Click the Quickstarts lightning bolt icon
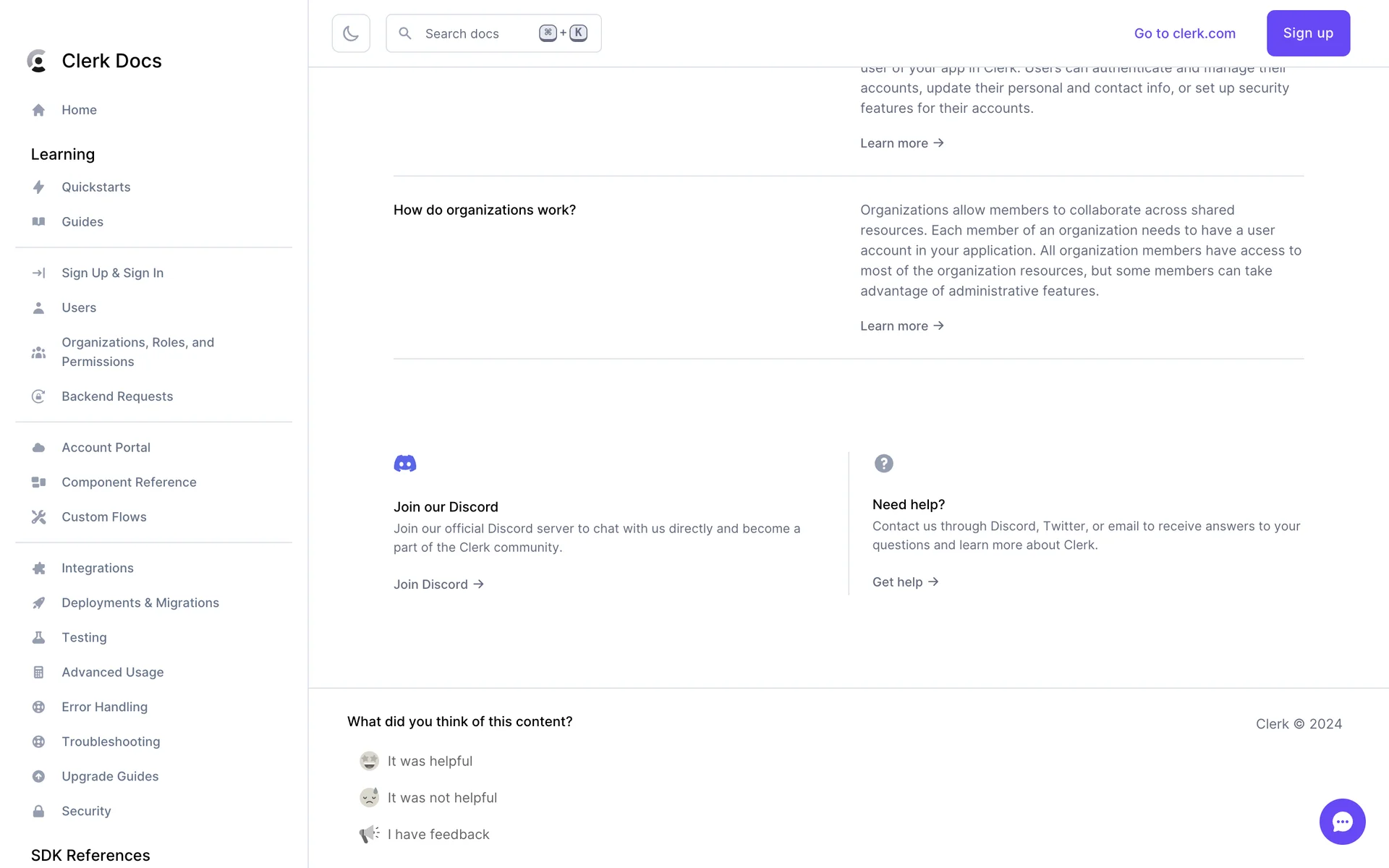This screenshot has height=868, width=1389. [38, 187]
